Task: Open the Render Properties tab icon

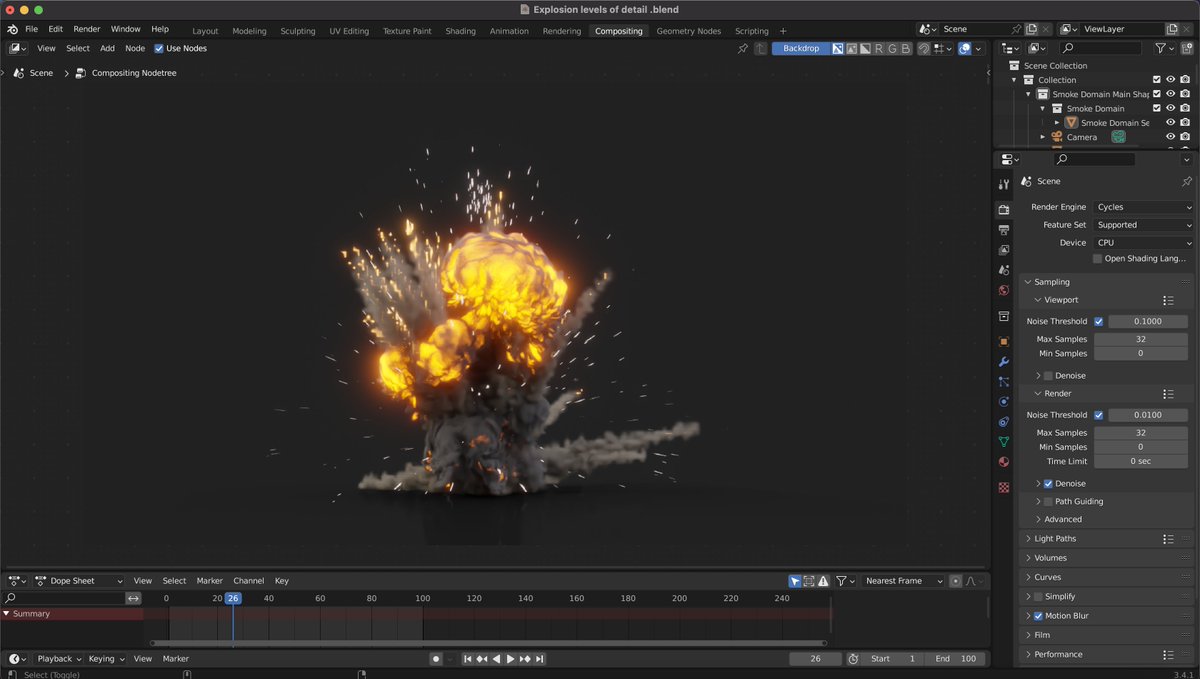Action: [1003, 209]
